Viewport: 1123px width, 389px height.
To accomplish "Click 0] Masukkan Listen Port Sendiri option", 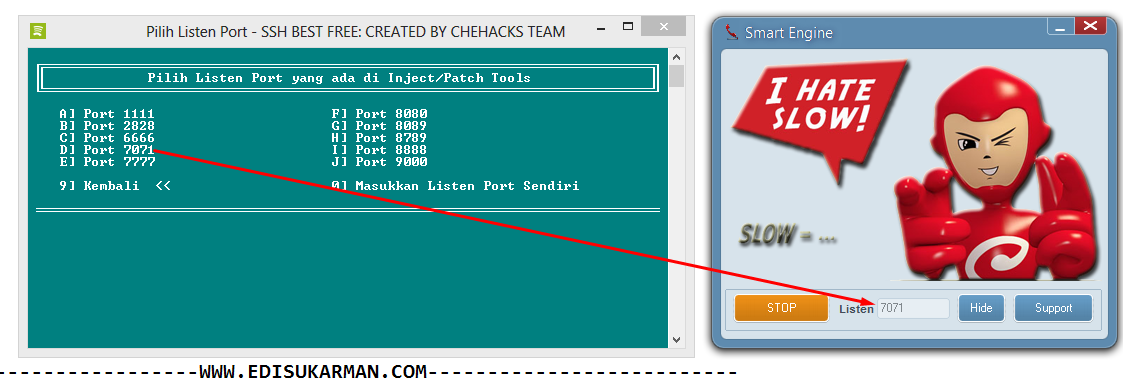I will [456, 186].
